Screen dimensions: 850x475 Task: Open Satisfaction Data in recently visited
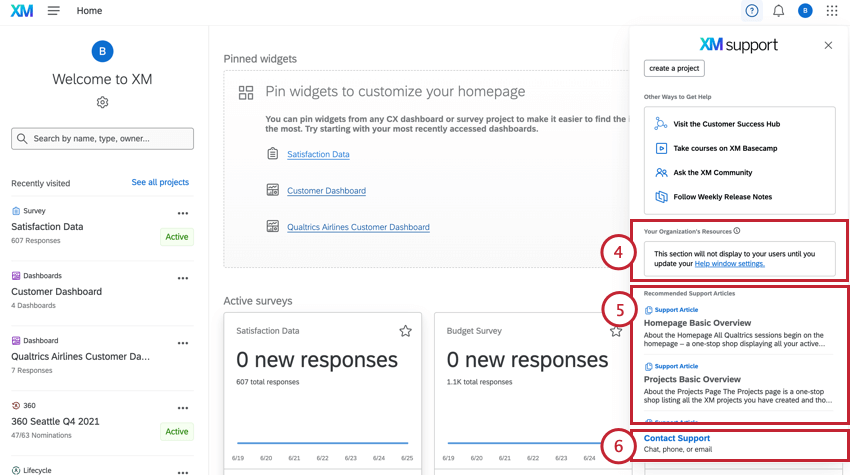[47, 227]
